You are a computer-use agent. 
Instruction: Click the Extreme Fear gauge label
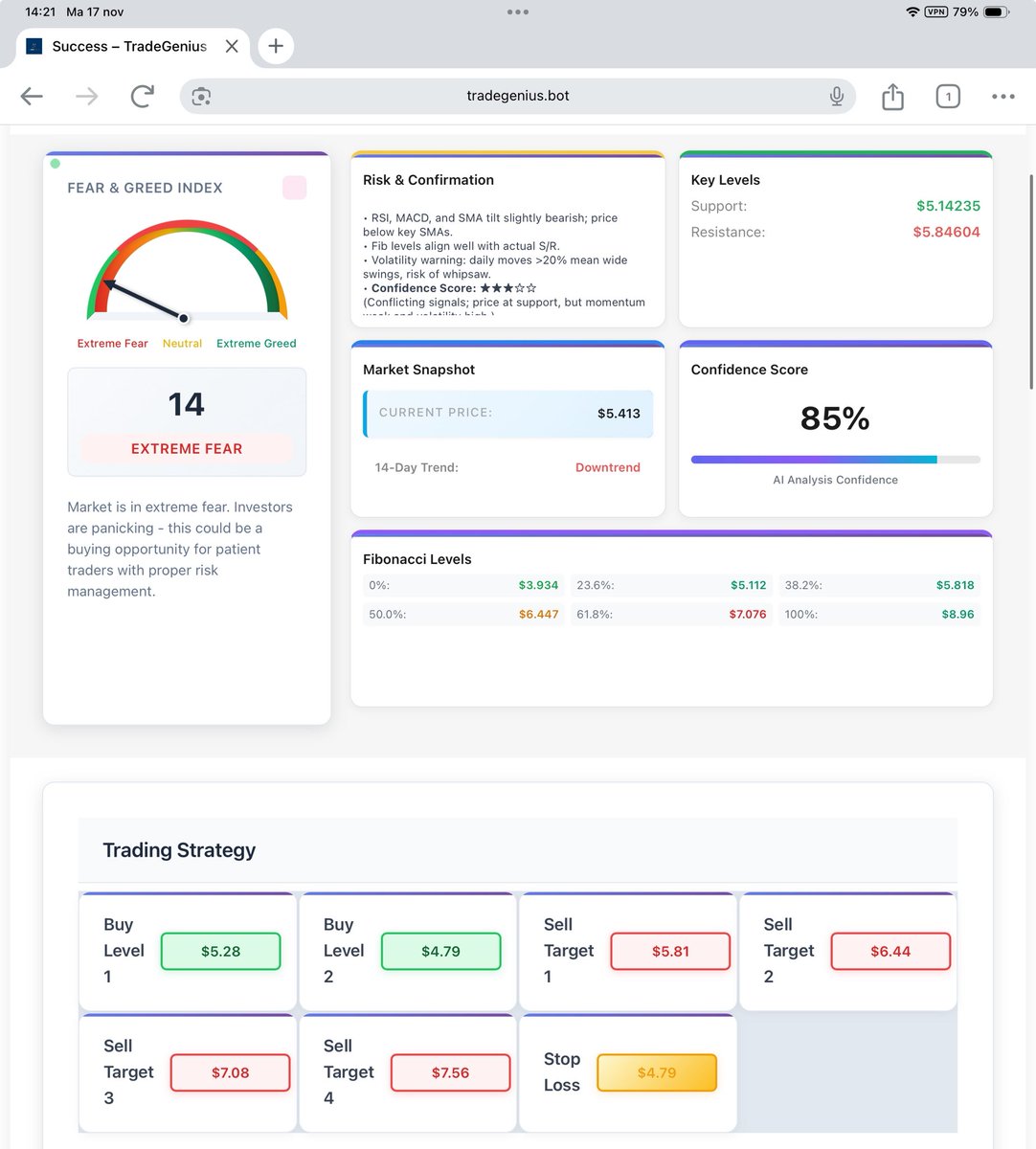click(113, 344)
